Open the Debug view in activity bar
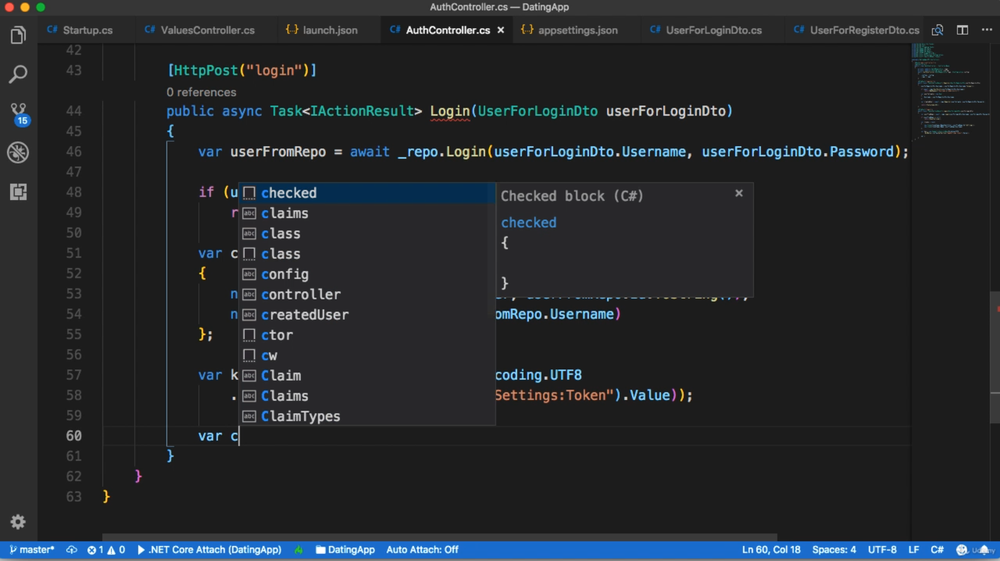This screenshot has width=1000, height=561. click(18, 152)
